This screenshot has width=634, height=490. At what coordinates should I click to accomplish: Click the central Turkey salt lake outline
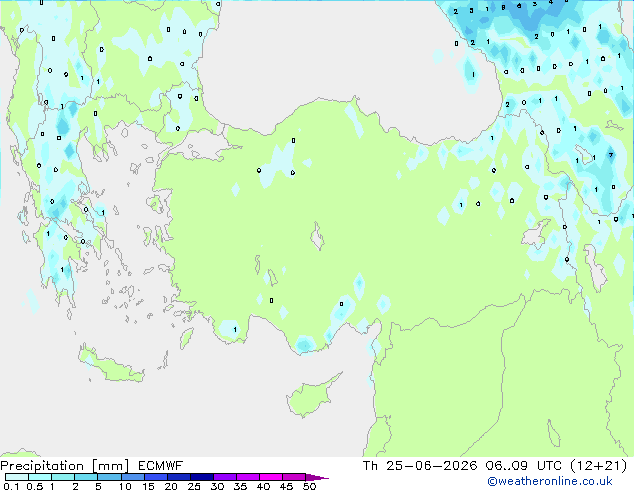coord(317,237)
